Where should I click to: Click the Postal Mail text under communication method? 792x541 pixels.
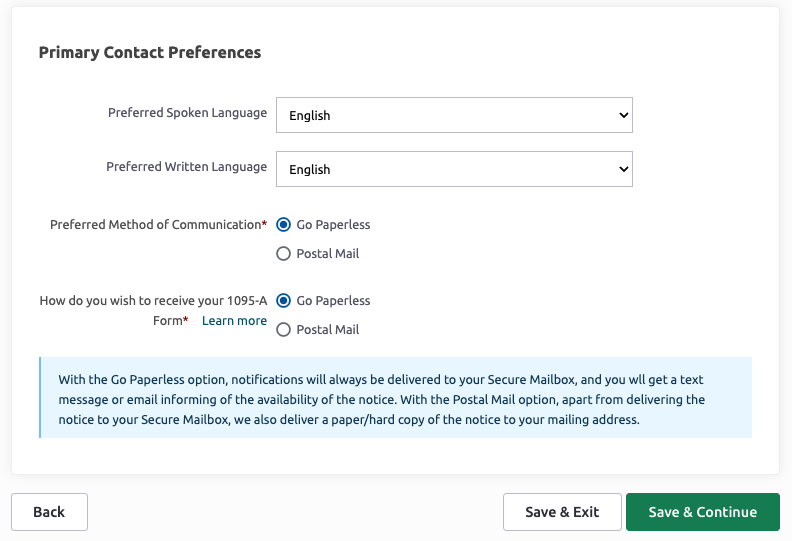click(x=328, y=254)
